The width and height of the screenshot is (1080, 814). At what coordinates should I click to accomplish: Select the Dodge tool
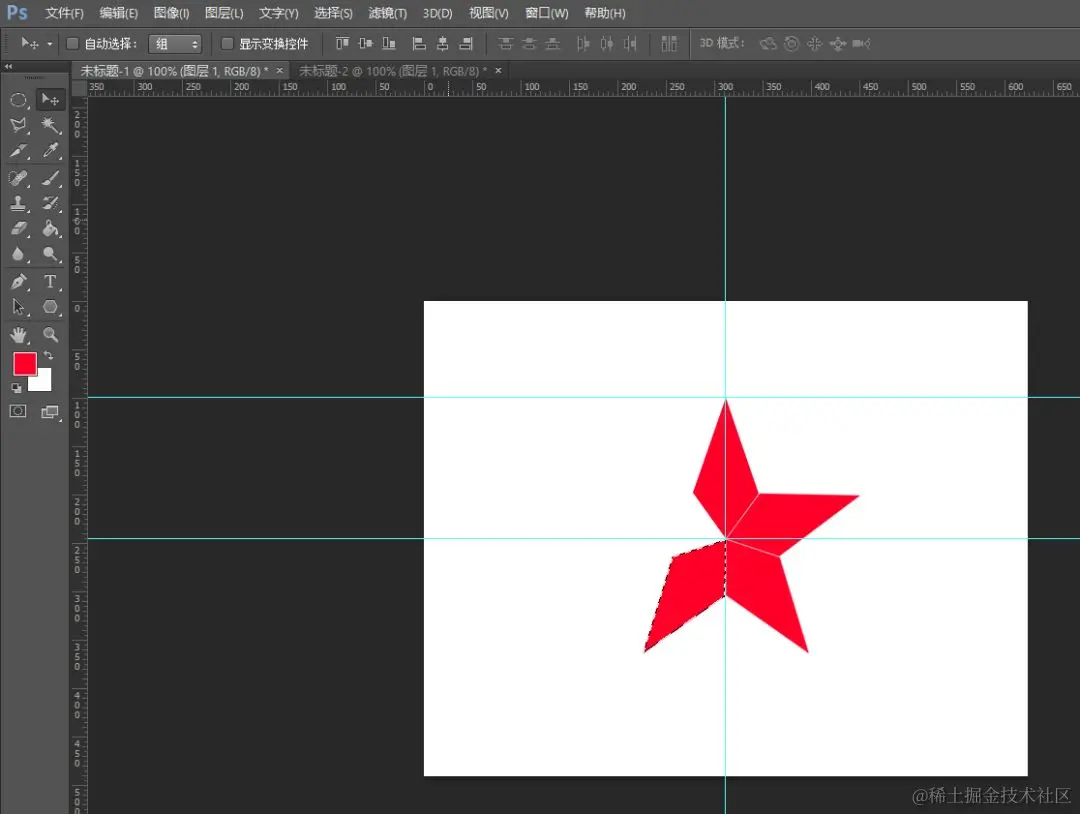(50, 254)
